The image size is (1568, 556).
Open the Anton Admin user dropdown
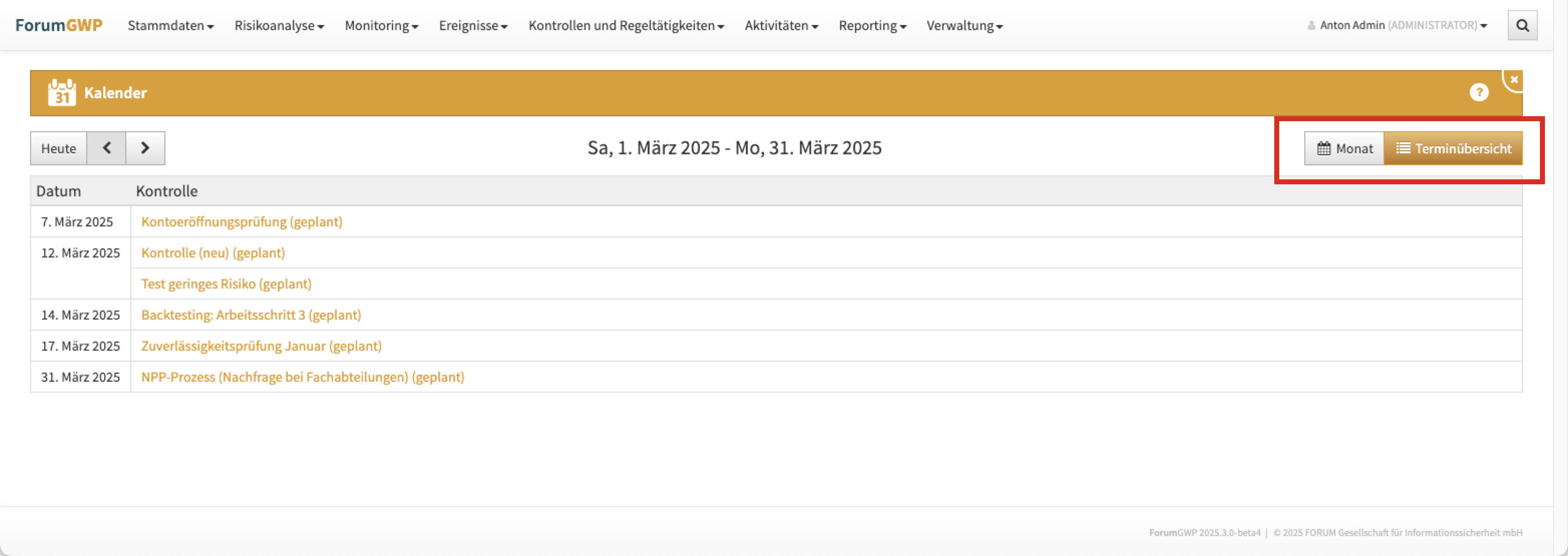[x=1397, y=26]
